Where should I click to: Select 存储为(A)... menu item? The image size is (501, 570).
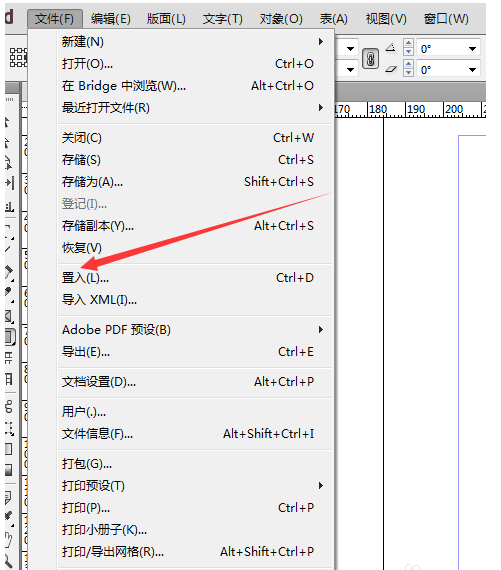[x=195, y=181]
